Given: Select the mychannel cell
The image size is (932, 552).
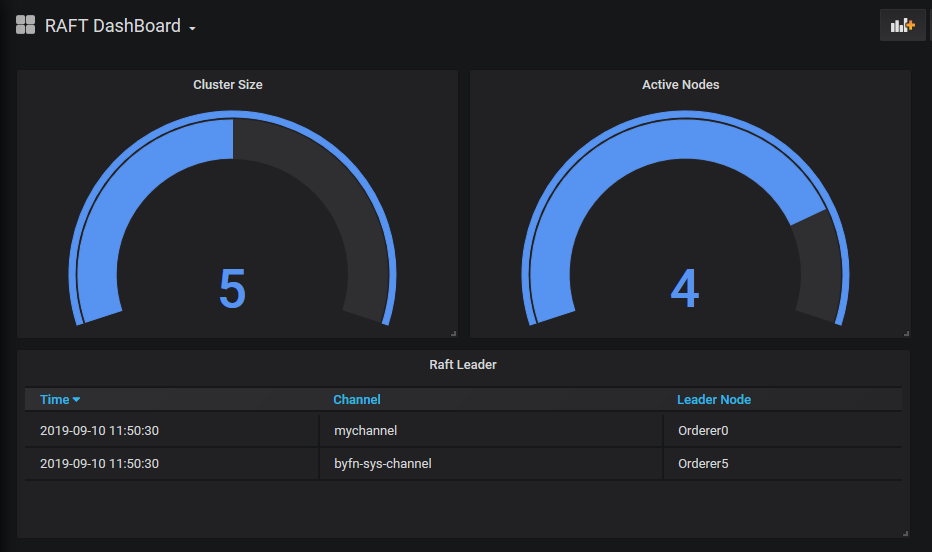Looking at the screenshot, I should tap(491, 431).
